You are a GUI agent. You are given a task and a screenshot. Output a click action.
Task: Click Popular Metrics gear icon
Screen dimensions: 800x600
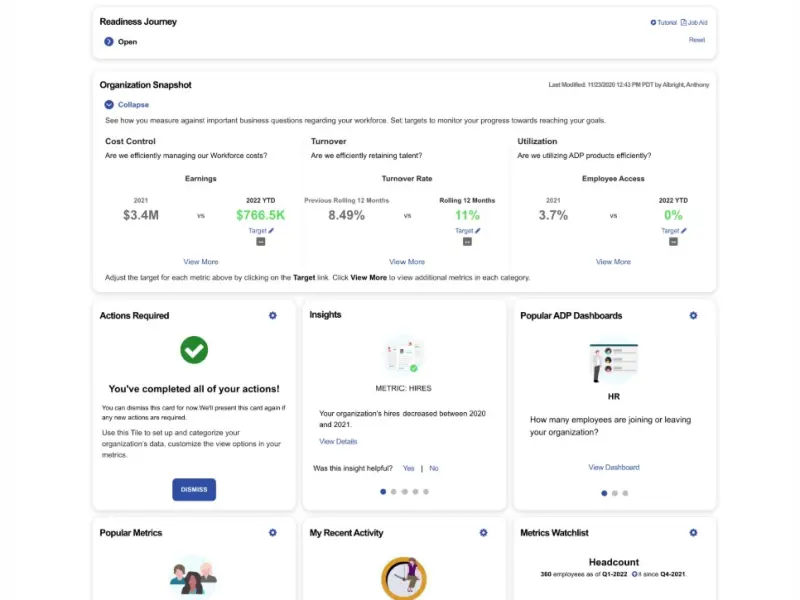tap(272, 533)
